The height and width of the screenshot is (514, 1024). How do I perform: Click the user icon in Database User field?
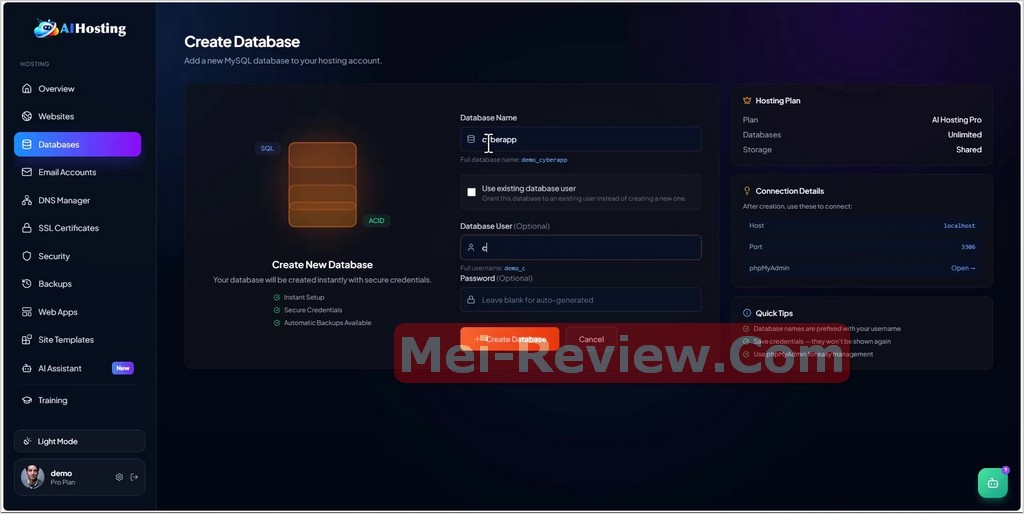point(471,248)
